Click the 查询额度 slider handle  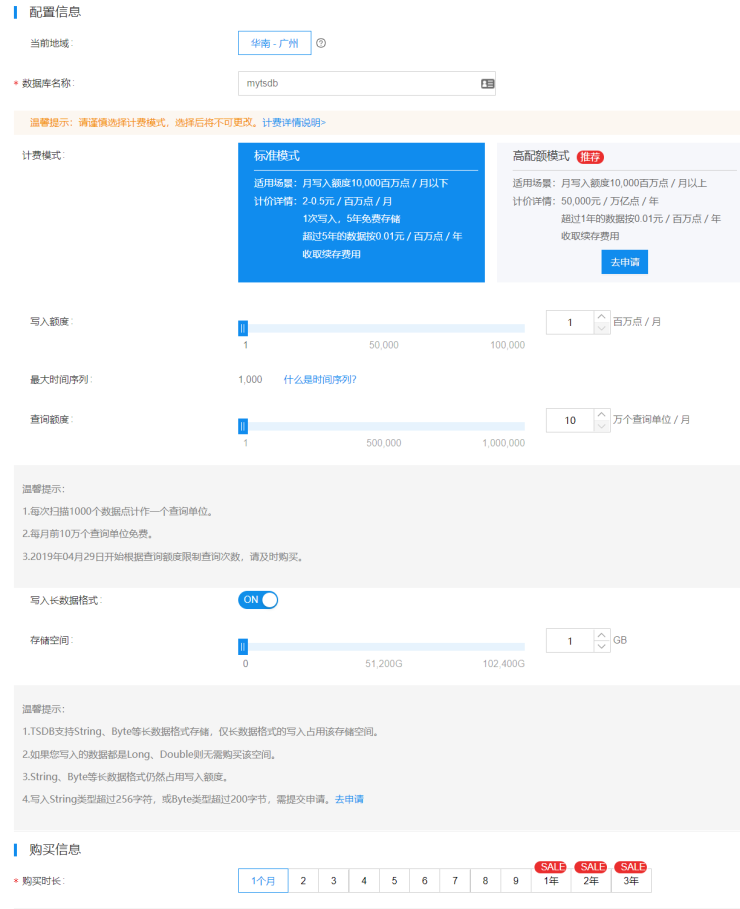pyautogui.click(x=243, y=426)
